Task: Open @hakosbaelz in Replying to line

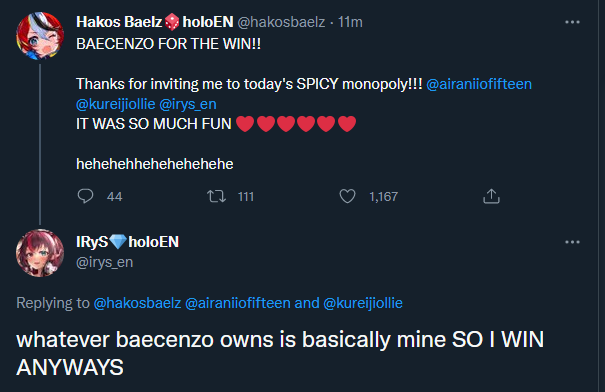Action: click(x=137, y=303)
